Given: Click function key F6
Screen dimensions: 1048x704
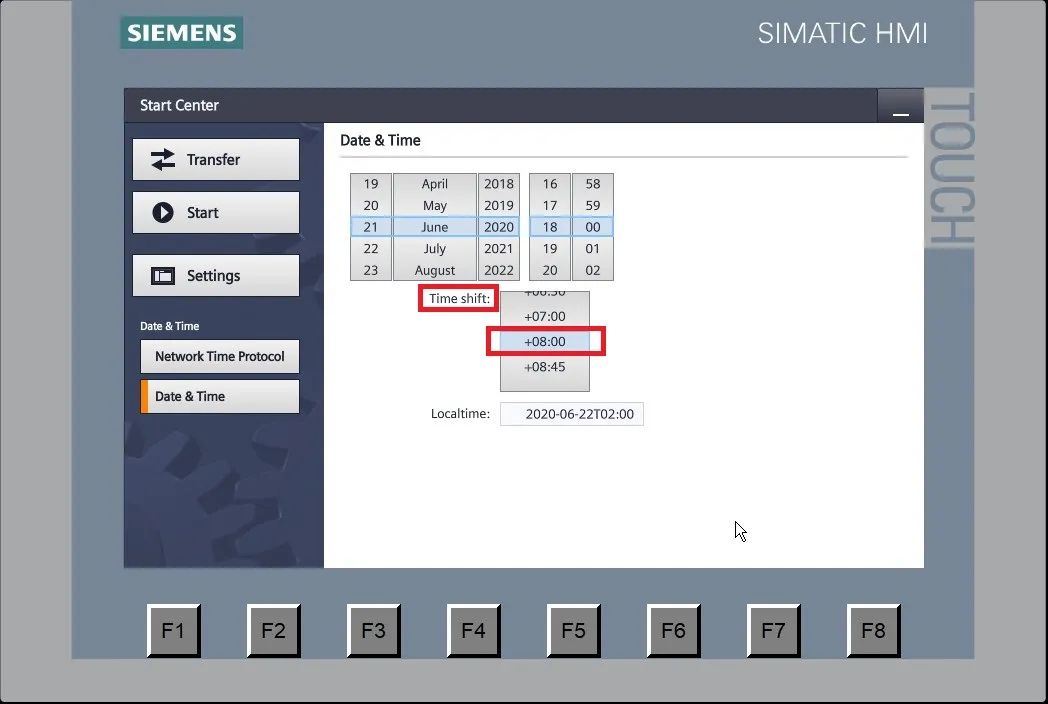Looking at the screenshot, I should tap(674, 630).
